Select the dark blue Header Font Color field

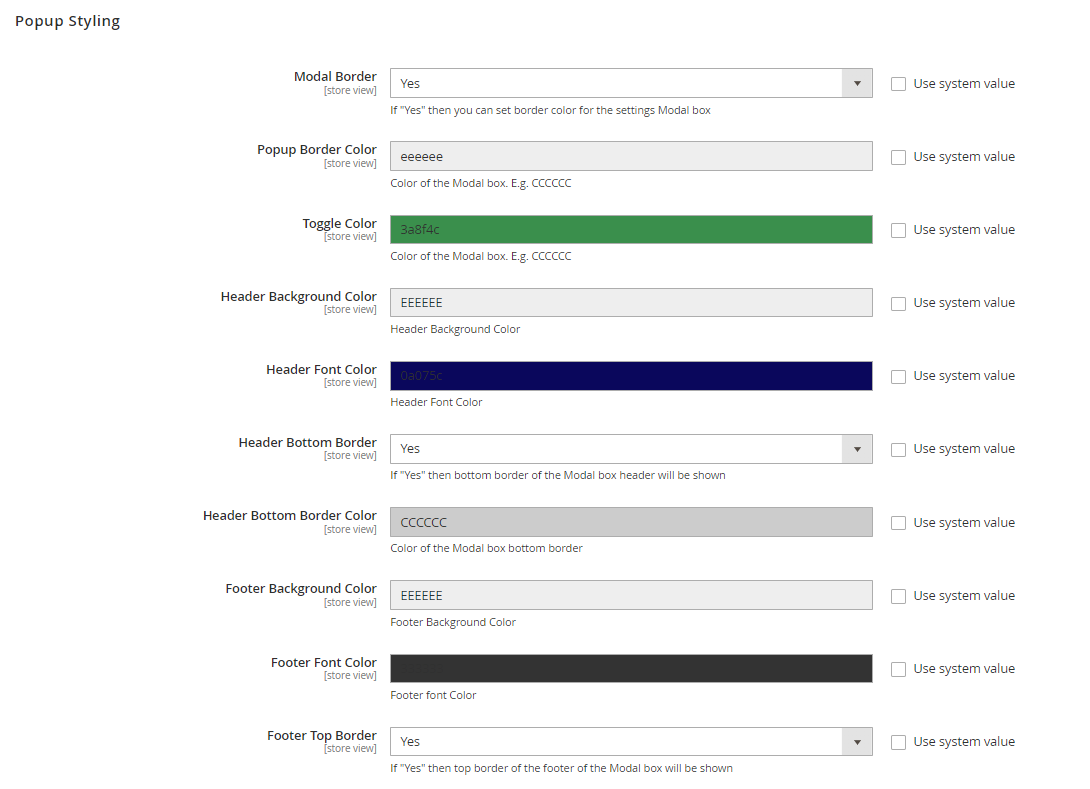[x=630, y=376]
